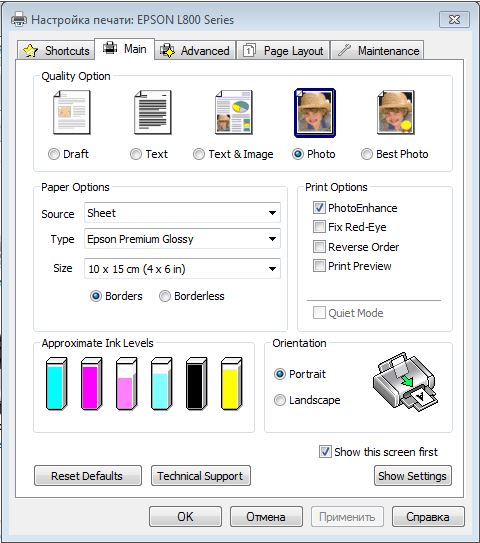Select the Borderless radio button

coord(165,296)
